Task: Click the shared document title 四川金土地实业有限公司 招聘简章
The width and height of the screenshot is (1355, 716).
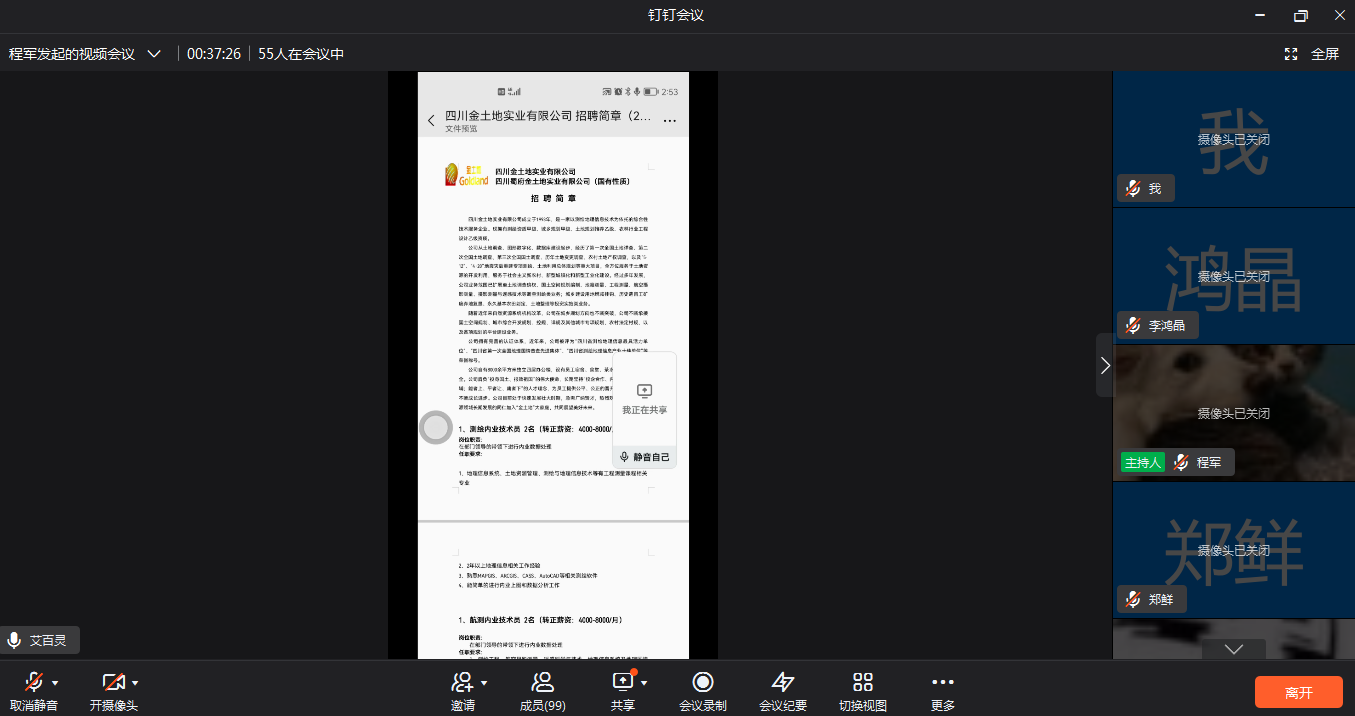Action: (x=548, y=116)
